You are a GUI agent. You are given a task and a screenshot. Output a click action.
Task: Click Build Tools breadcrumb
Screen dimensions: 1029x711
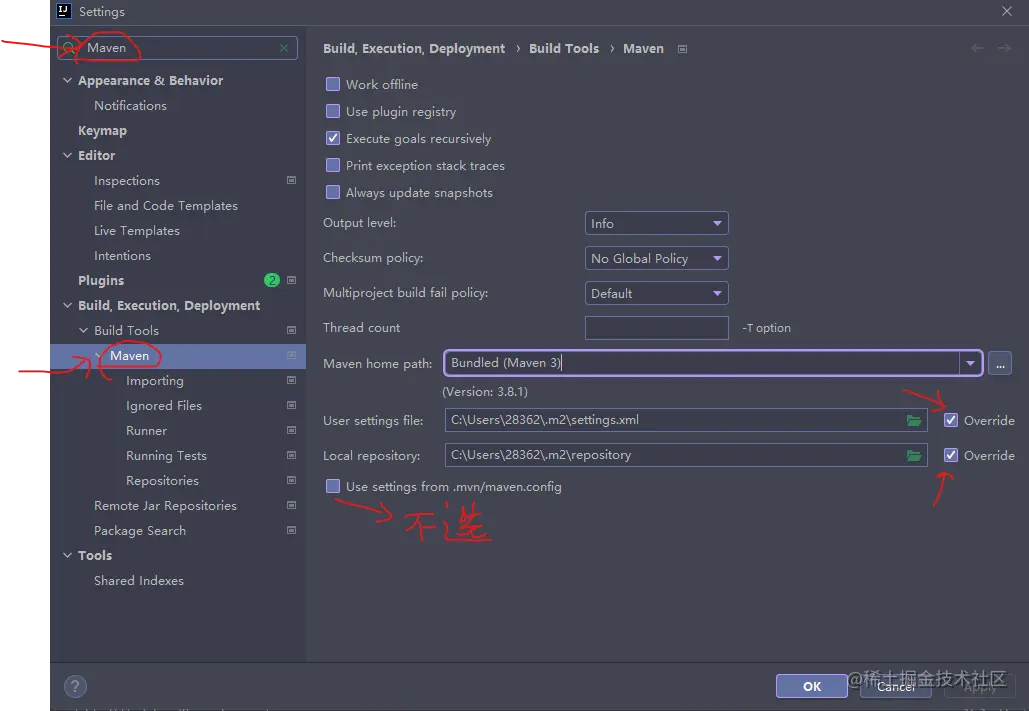[x=564, y=49]
